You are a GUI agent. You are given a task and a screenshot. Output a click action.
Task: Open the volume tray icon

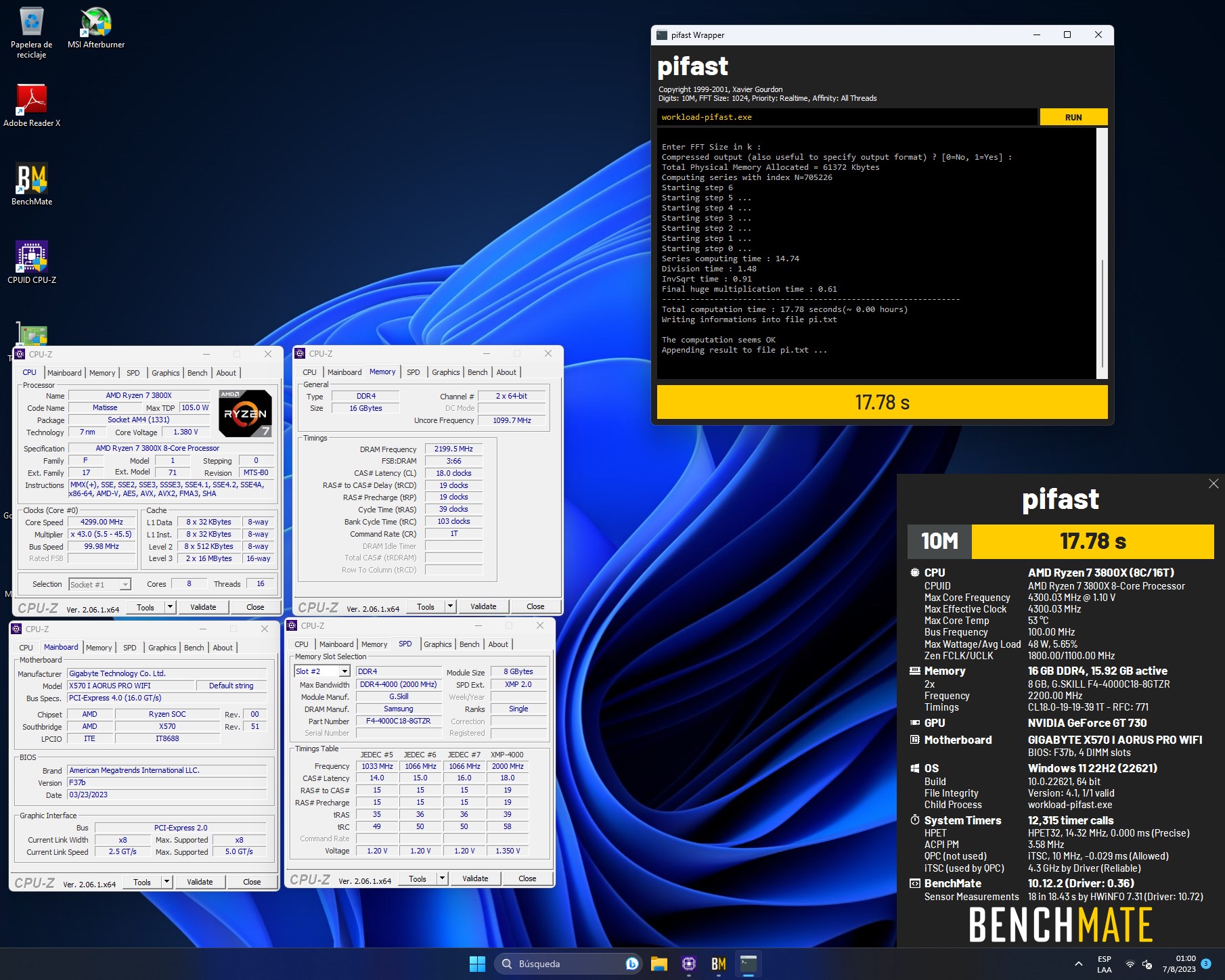point(1147,964)
